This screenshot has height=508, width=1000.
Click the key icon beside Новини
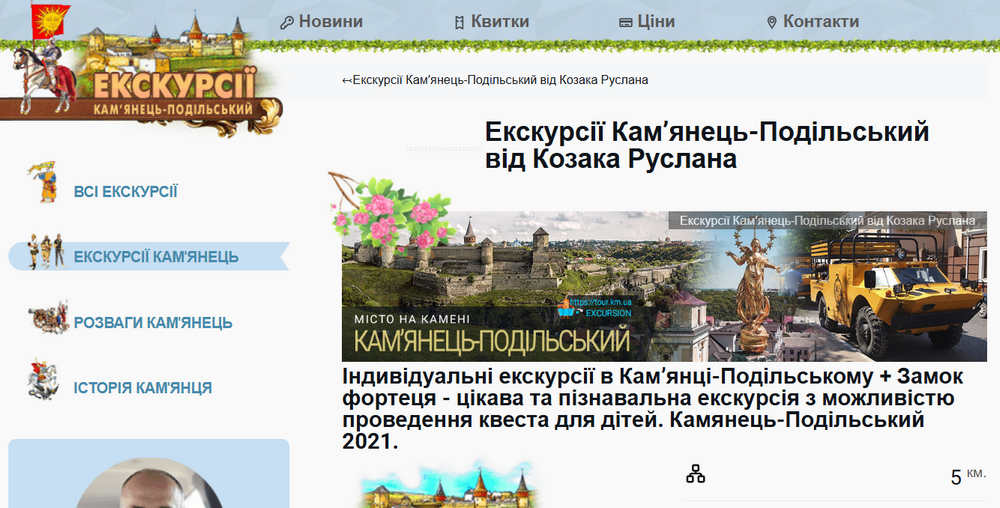287,23
